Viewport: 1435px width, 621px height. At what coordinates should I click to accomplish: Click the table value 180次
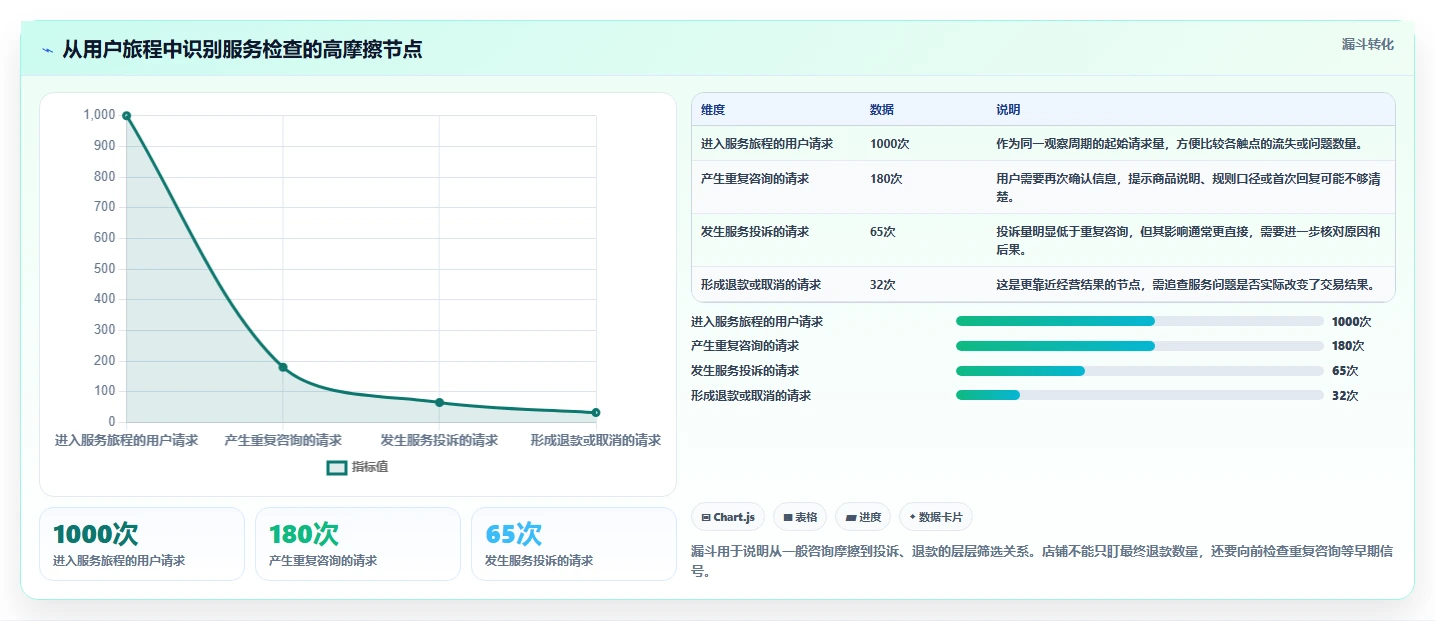point(886,179)
